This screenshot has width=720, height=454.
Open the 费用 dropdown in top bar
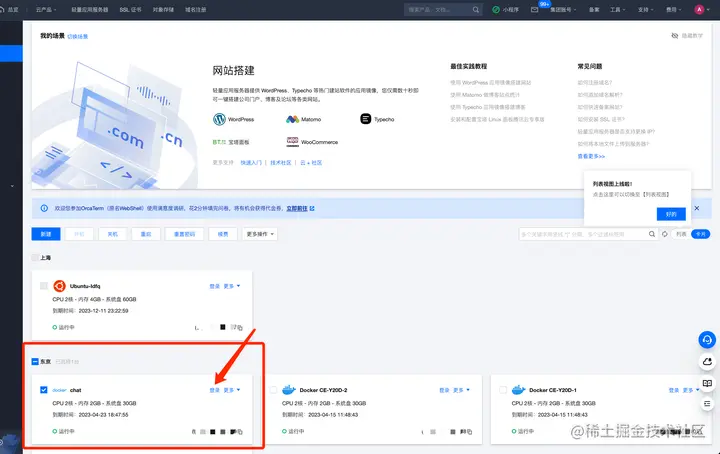(x=674, y=10)
